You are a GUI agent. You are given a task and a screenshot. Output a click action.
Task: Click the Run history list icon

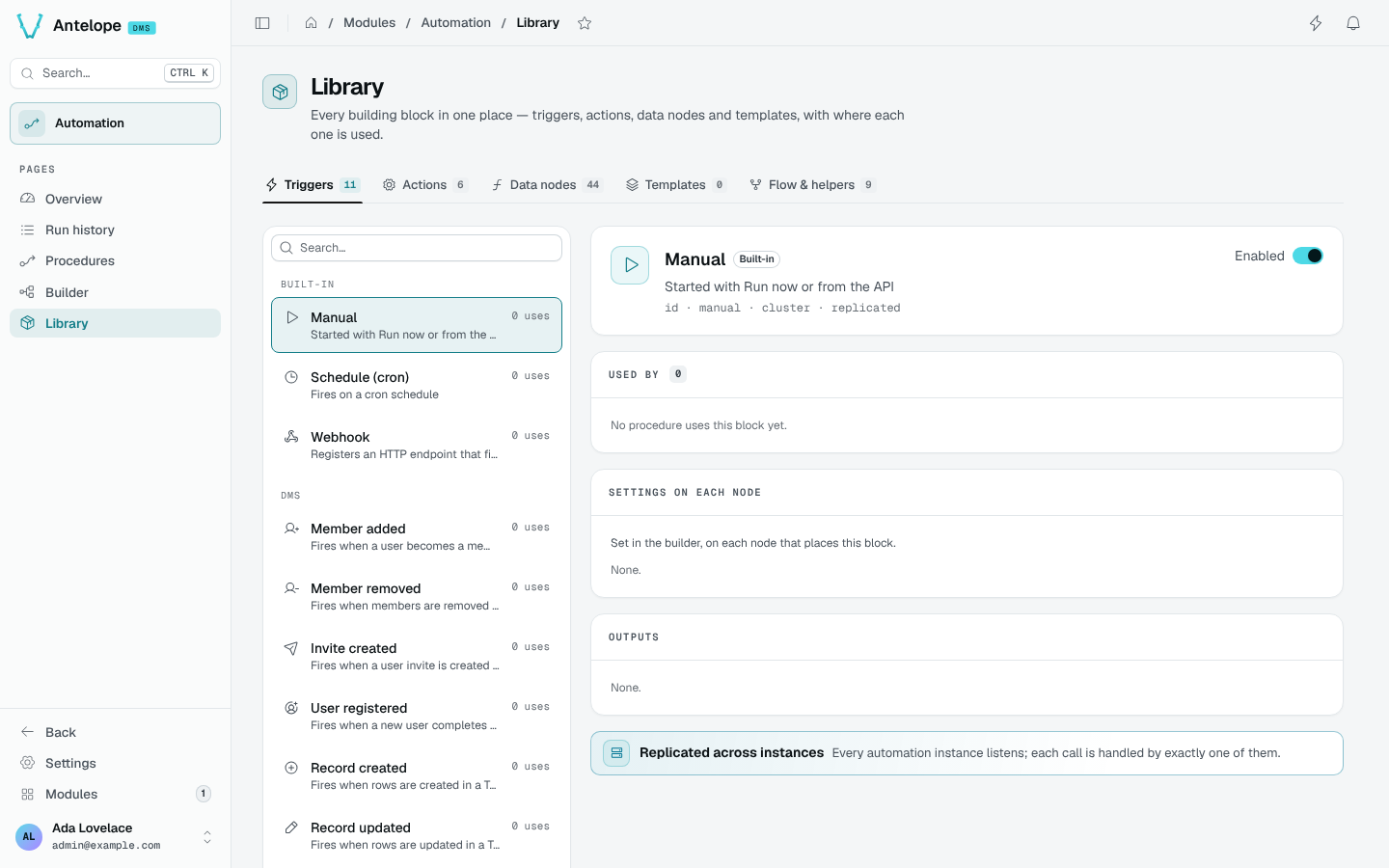tap(27, 230)
